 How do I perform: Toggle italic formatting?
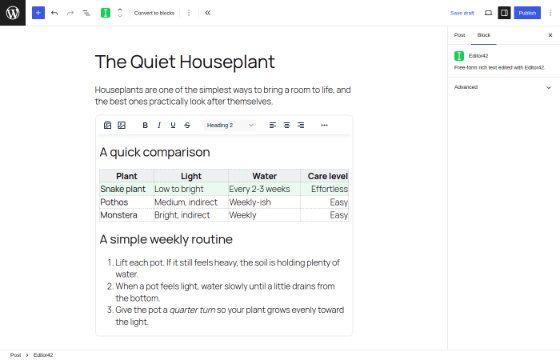point(159,125)
